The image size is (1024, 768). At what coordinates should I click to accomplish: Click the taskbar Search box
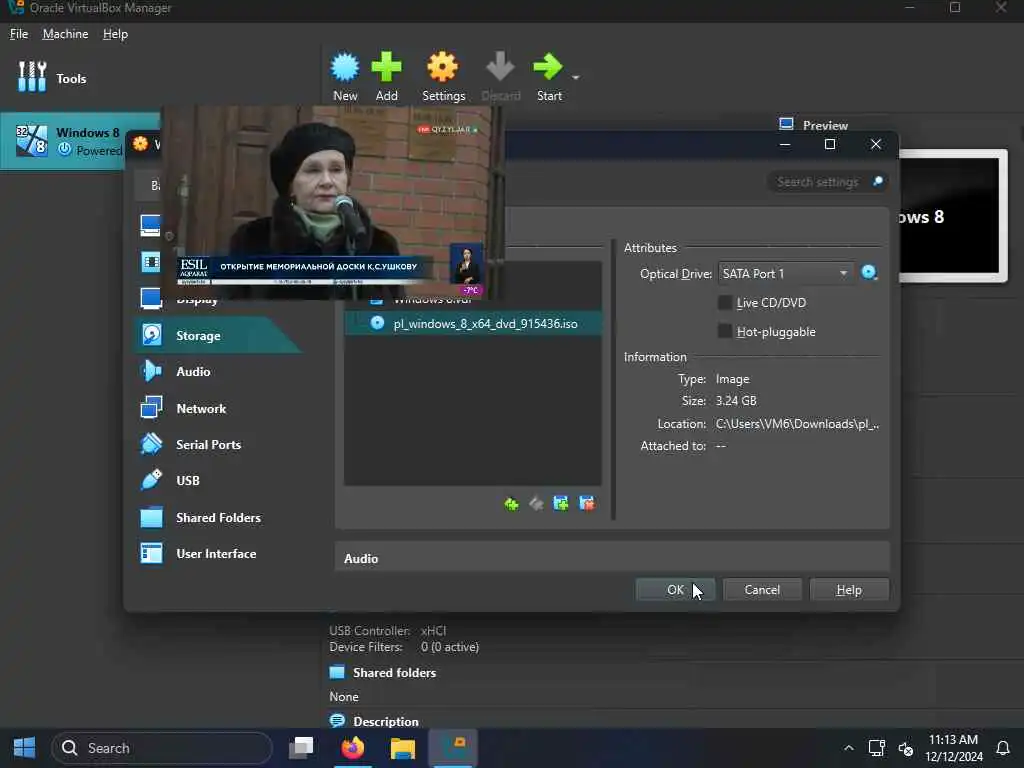pos(162,748)
